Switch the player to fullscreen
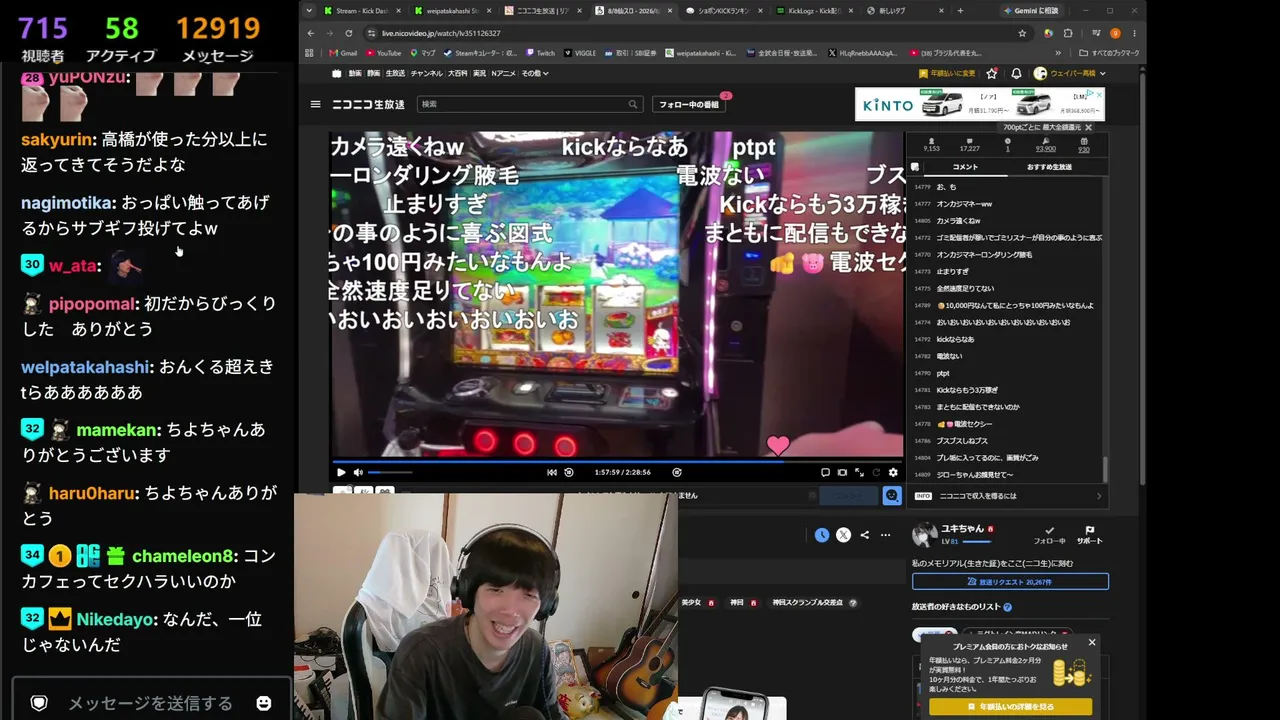 pyautogui.click(x=859, y=472)
